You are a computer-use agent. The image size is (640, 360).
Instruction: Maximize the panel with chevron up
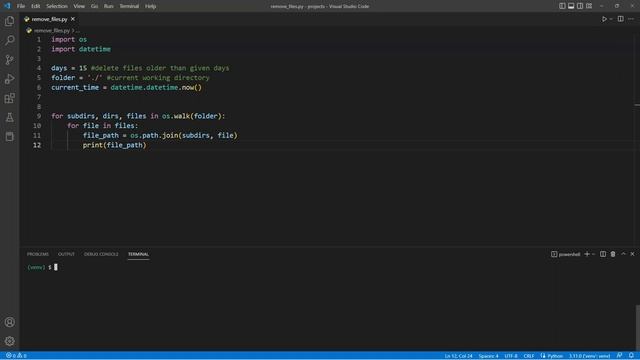(x=623, y=254)
